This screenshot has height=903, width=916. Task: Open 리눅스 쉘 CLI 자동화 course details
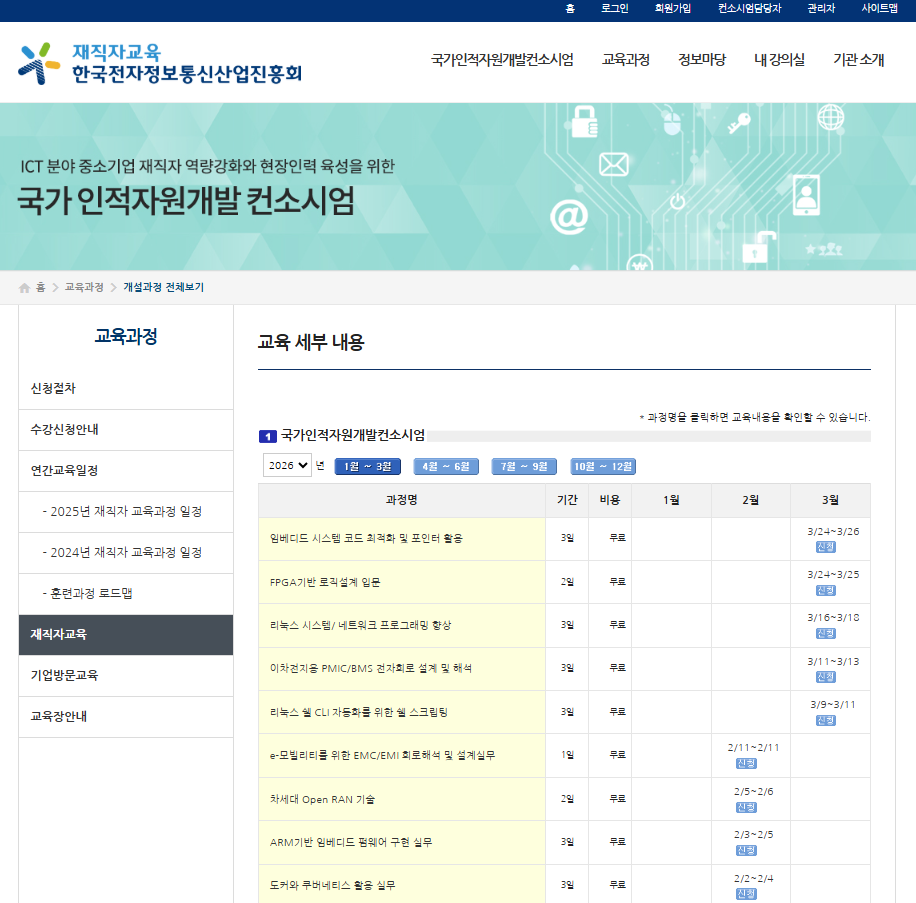pyautogui.click(x=359, y=712)
